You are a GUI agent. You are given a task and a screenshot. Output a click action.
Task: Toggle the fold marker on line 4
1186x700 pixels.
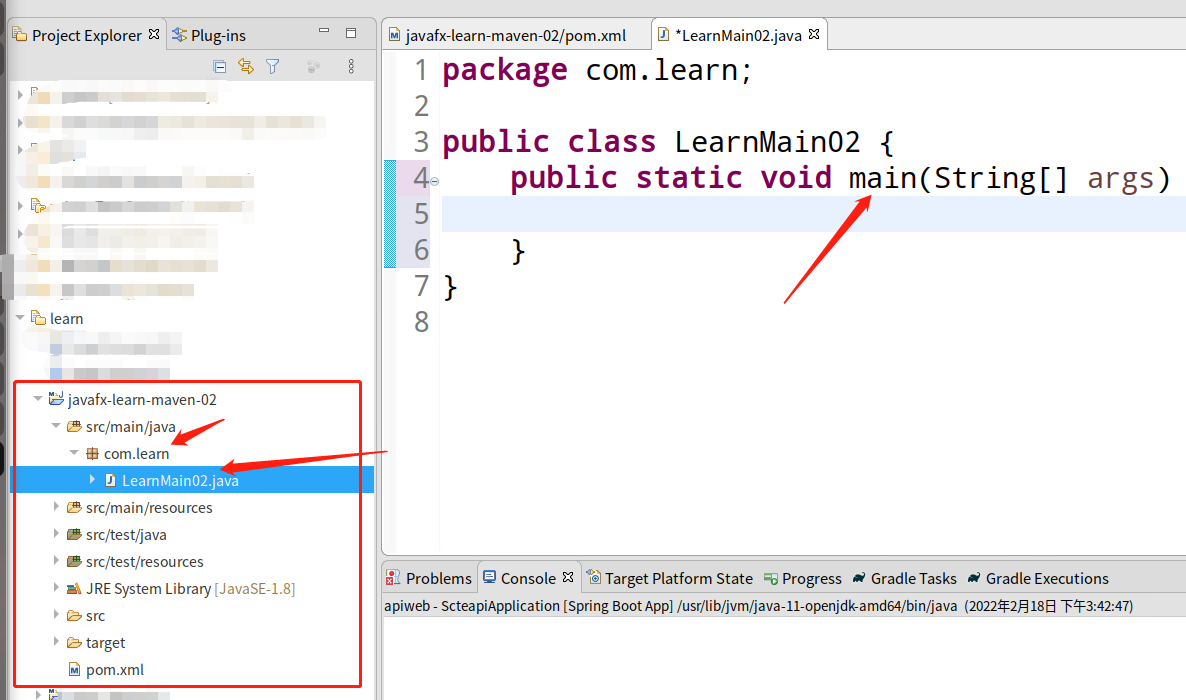pyautogui.click(x=435, y=181)
